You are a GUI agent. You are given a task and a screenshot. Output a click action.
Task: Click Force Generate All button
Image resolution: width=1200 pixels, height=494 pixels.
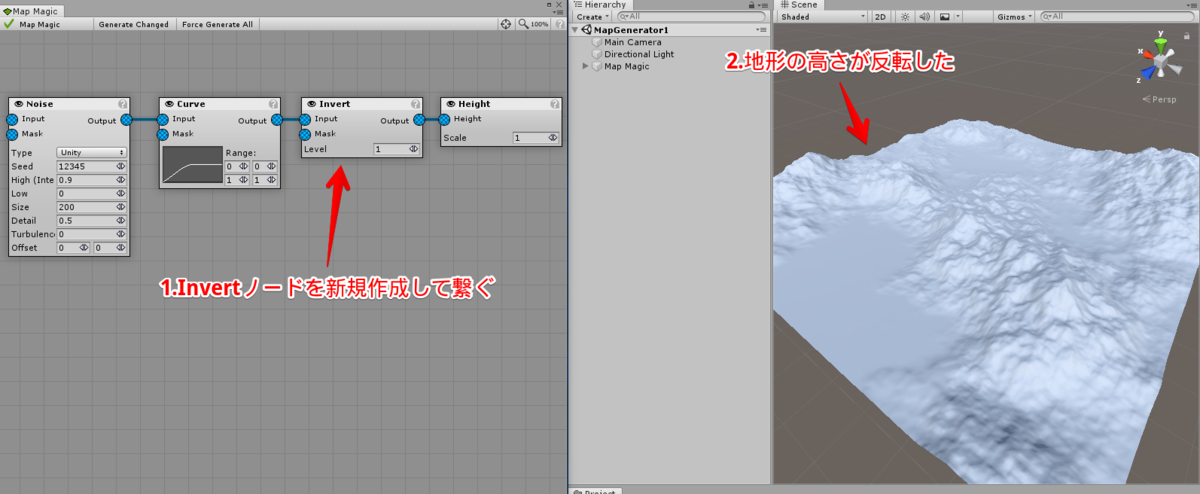point(217,23)
